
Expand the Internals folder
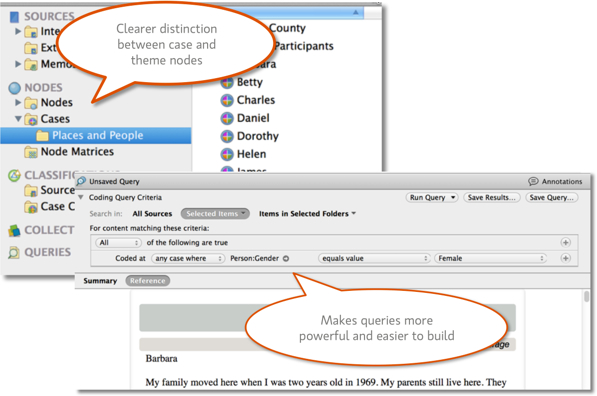(18, 31)
